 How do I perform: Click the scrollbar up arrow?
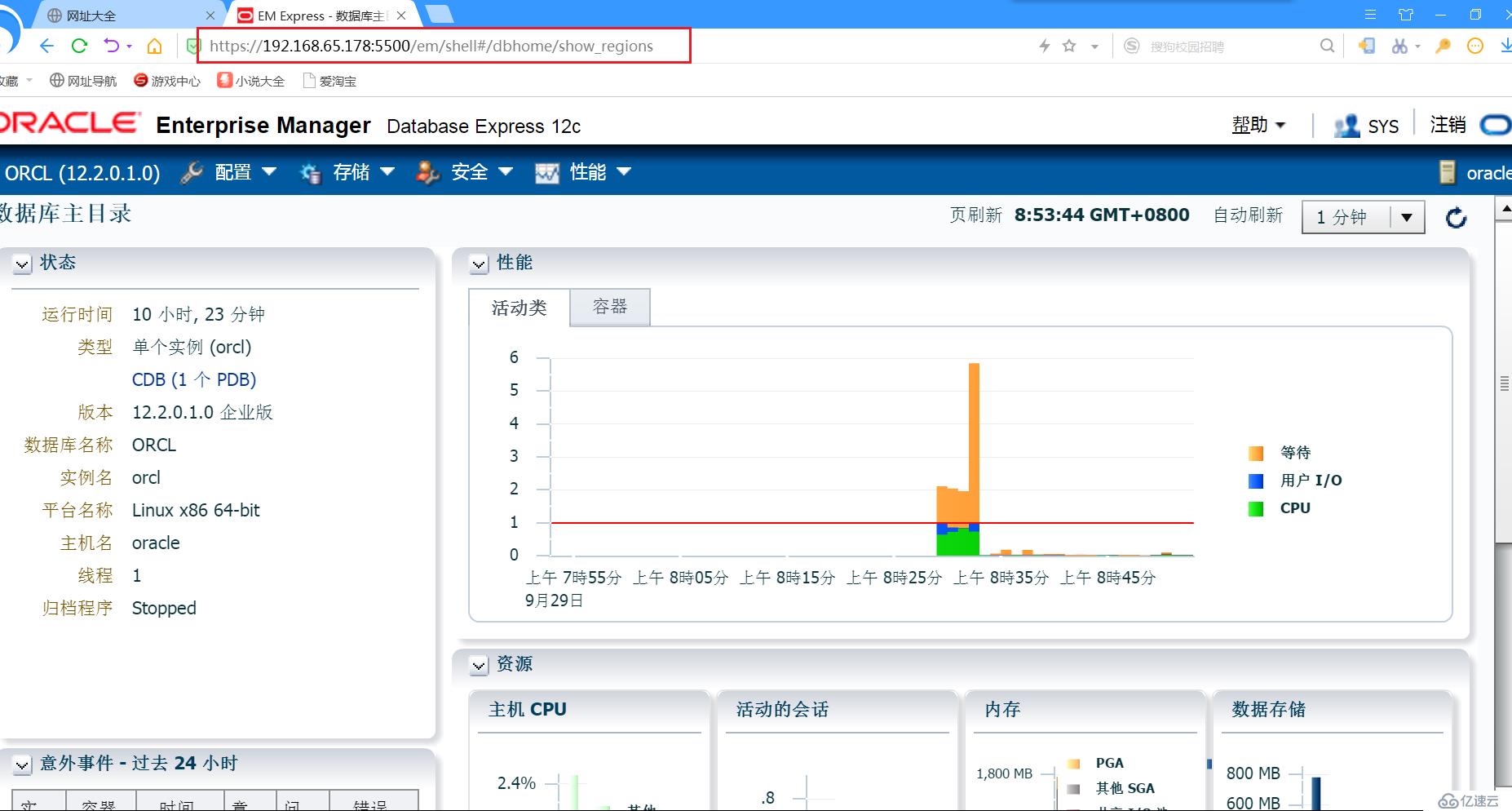coord(1504,209)
